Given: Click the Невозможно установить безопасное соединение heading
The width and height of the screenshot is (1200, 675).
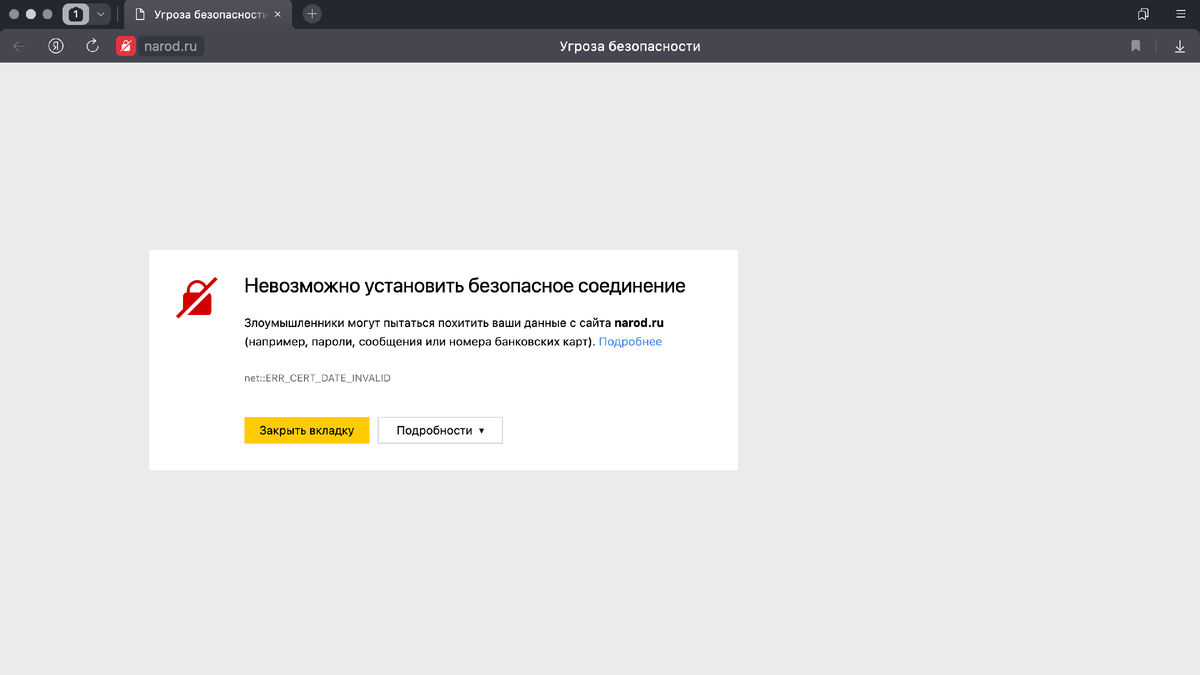Looking at the screenshot, I should point(465,286).
